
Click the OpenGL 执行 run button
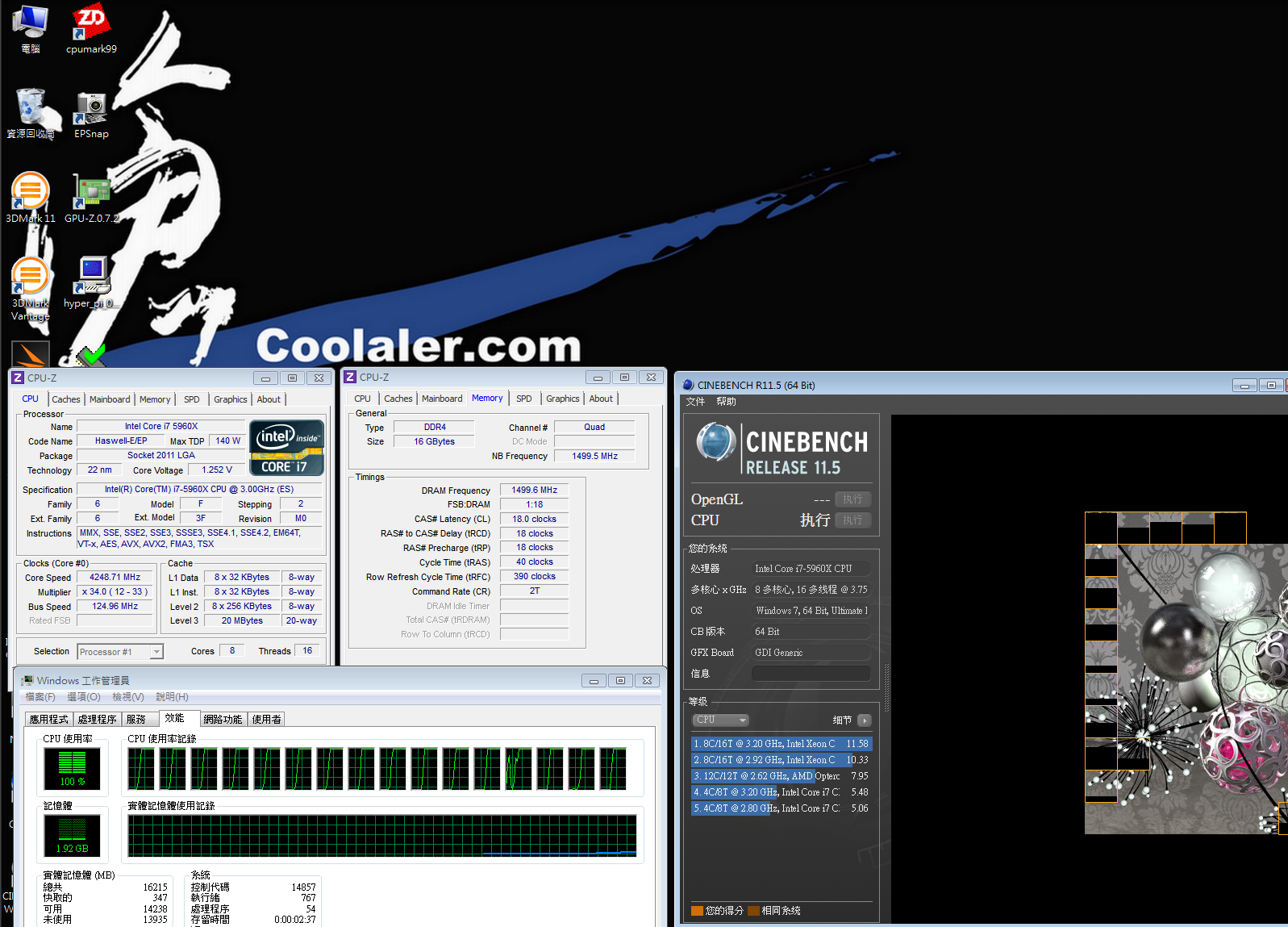click(x=852, y=499)
